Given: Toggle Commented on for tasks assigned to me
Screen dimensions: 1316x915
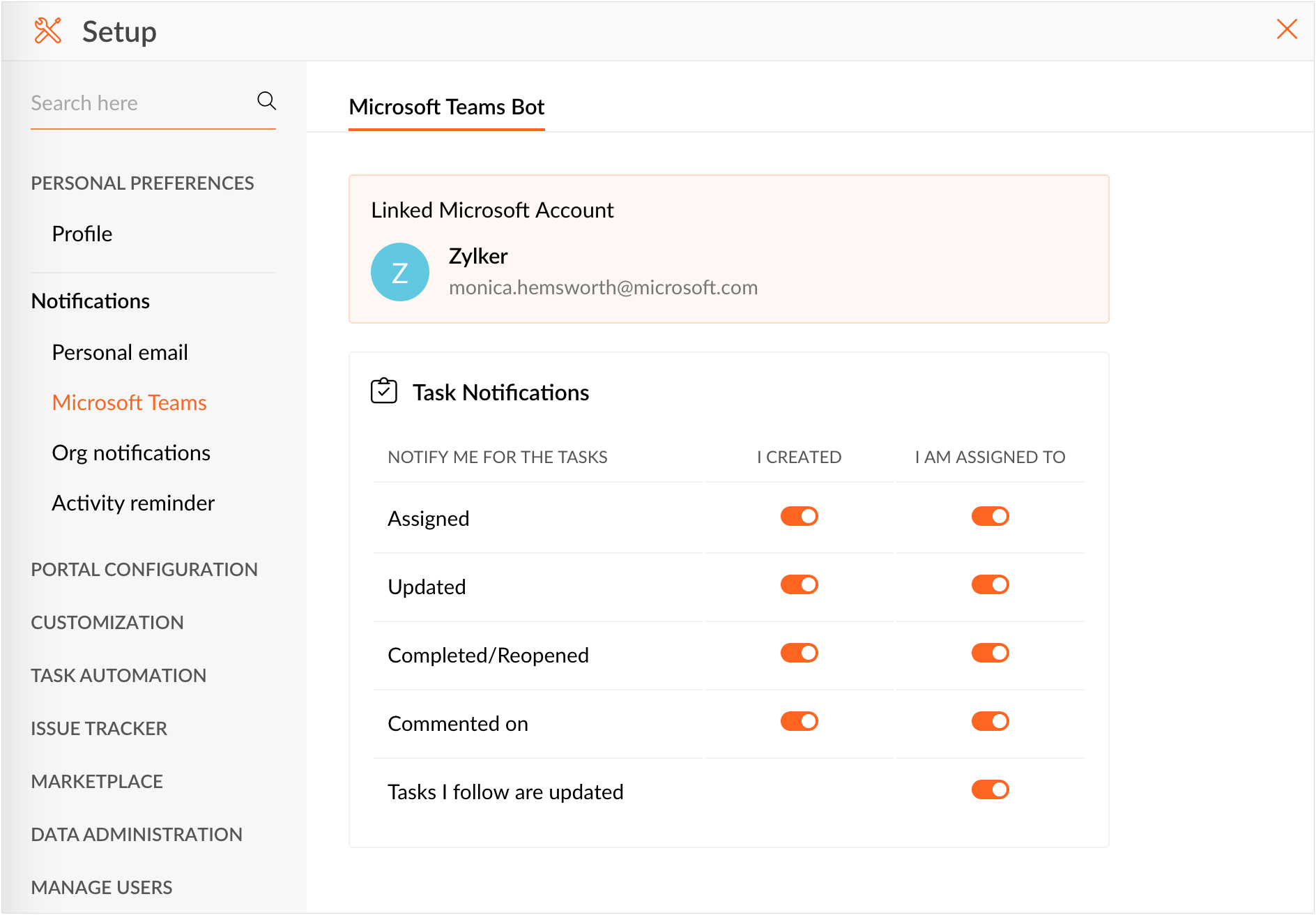Looking at the screenshot, I should (x=990, y=721).
